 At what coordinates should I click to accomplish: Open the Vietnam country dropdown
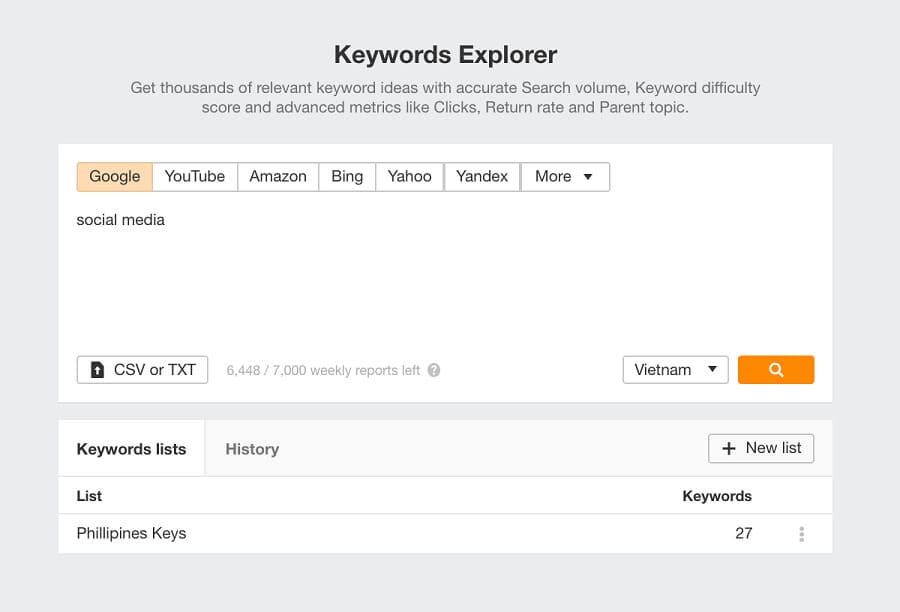(x=675, y=370)
